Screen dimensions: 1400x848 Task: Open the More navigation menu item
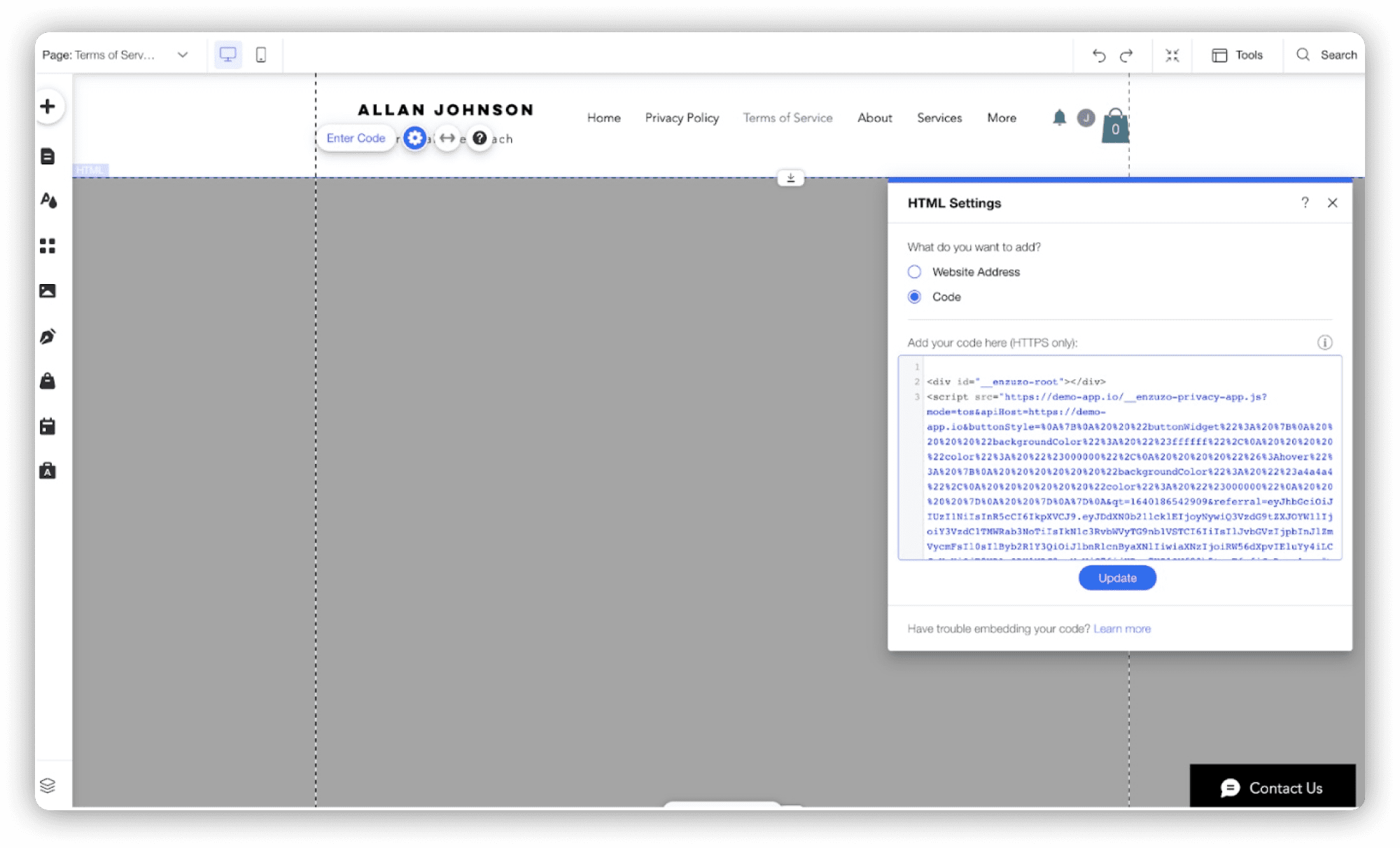1001,118
